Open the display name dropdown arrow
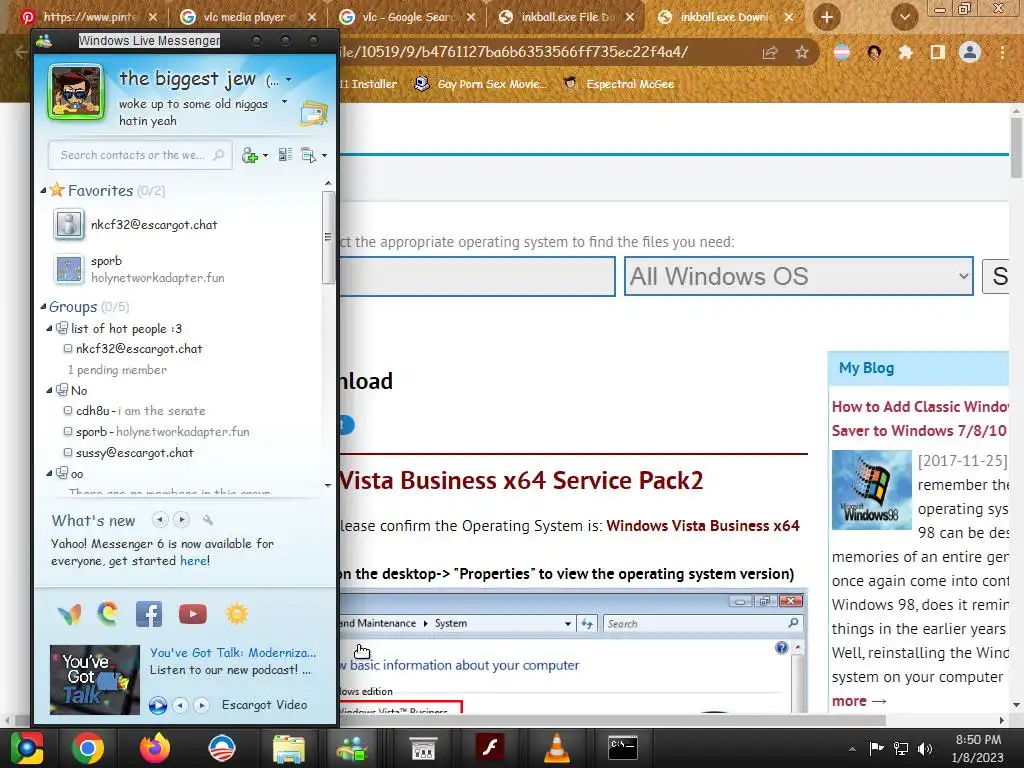 click(x=289, y=80)
